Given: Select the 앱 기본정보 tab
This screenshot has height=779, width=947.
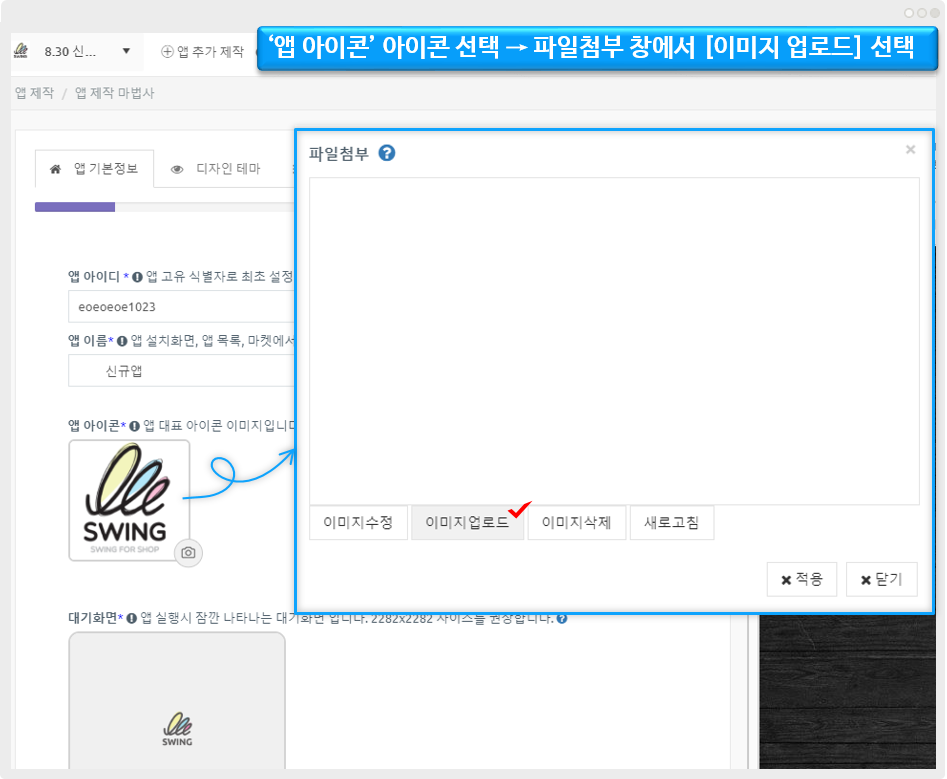Looking at the screenshot, I should pyautogui.click(x=94, y=169).
